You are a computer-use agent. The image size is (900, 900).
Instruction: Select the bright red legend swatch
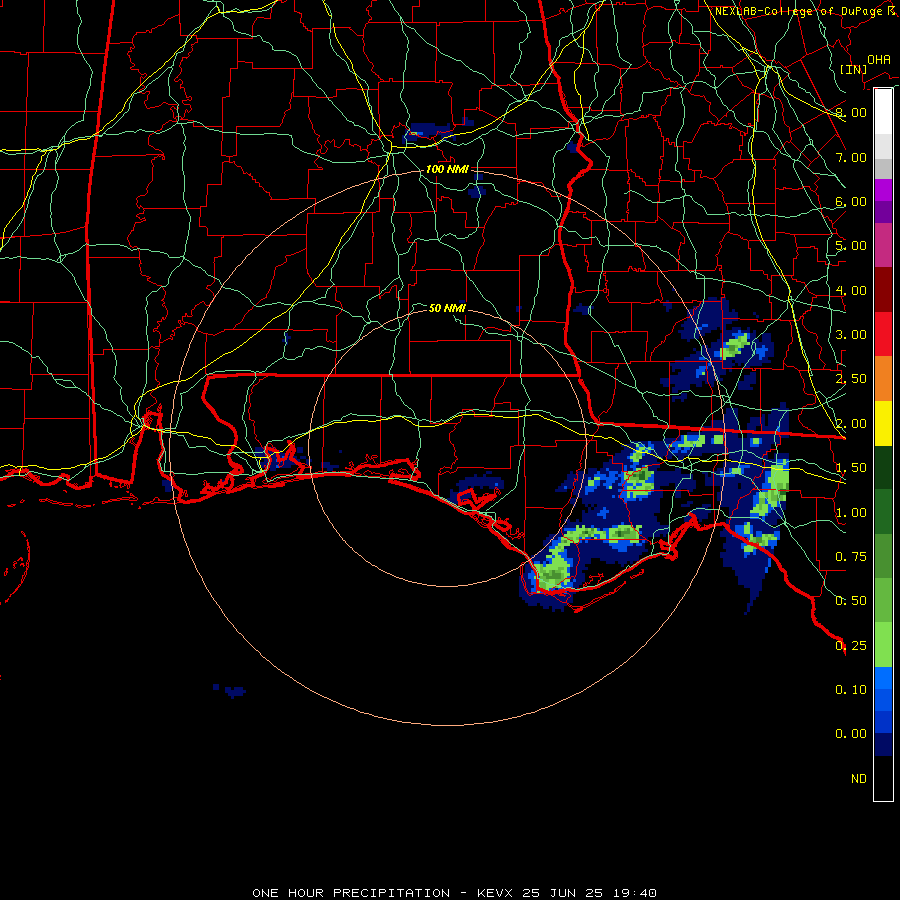coord(883,334)
